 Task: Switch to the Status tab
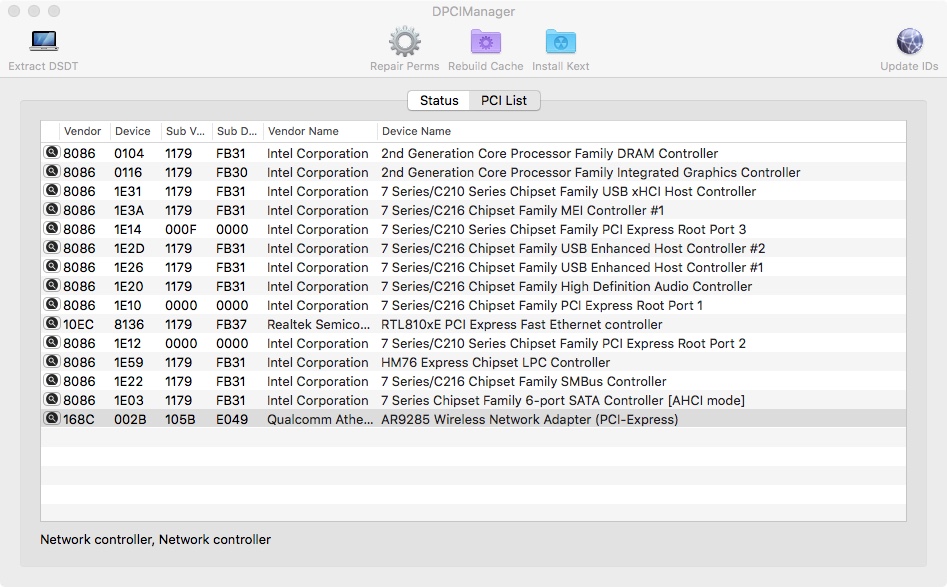[439, 100]
